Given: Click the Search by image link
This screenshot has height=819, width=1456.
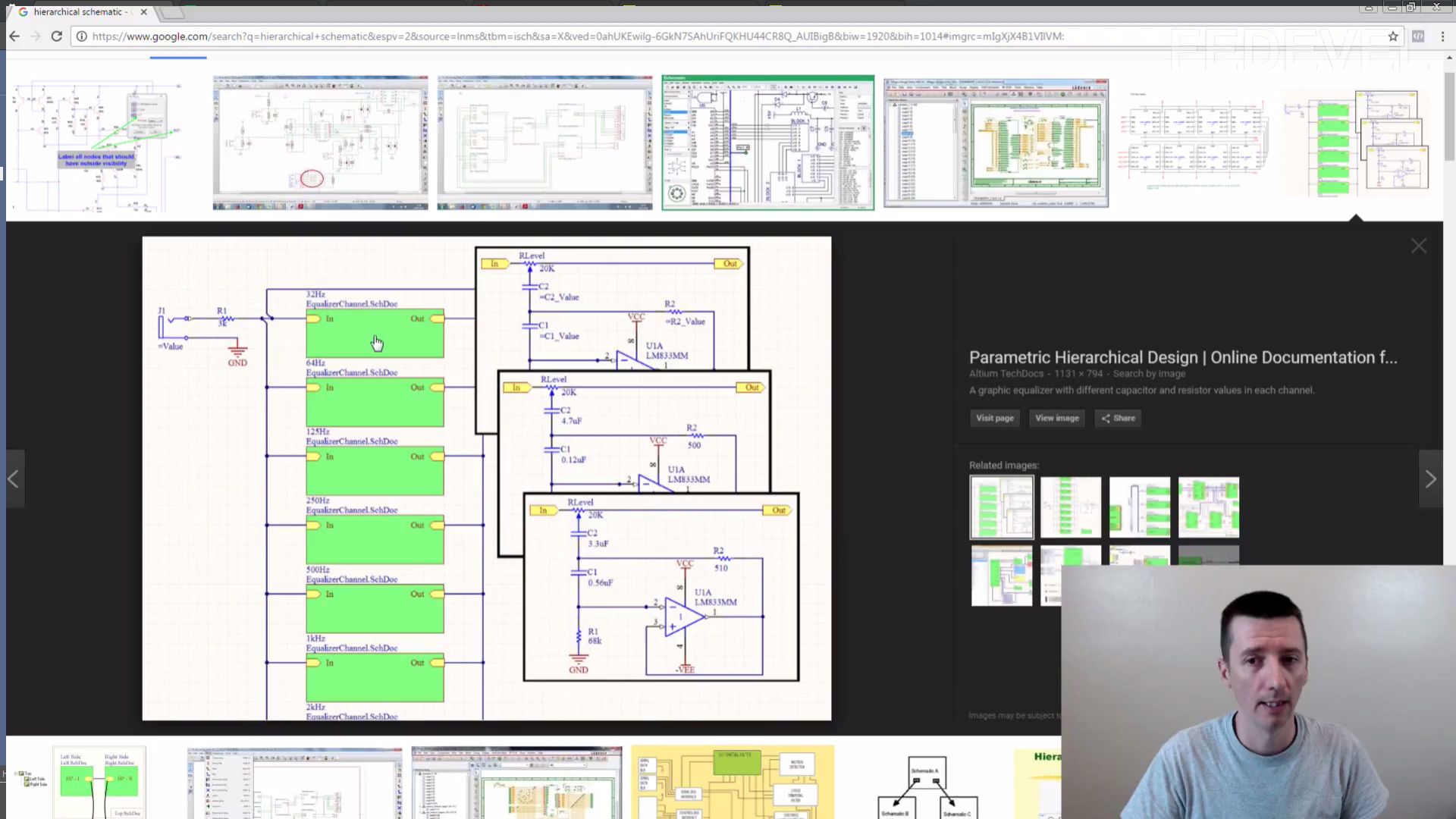Looking at the screenshot, I should point(1149,374).
